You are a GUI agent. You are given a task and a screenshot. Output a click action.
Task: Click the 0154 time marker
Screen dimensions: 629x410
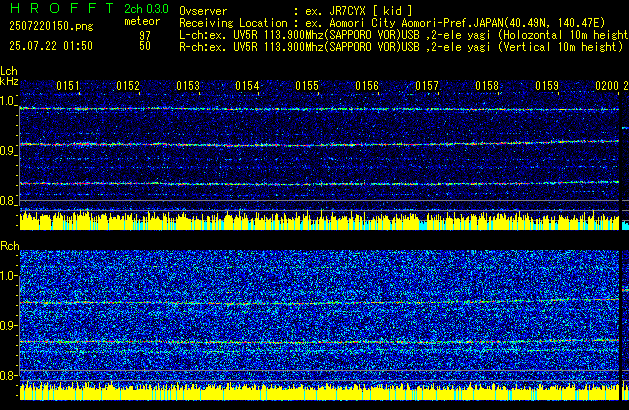click(247, 86)
